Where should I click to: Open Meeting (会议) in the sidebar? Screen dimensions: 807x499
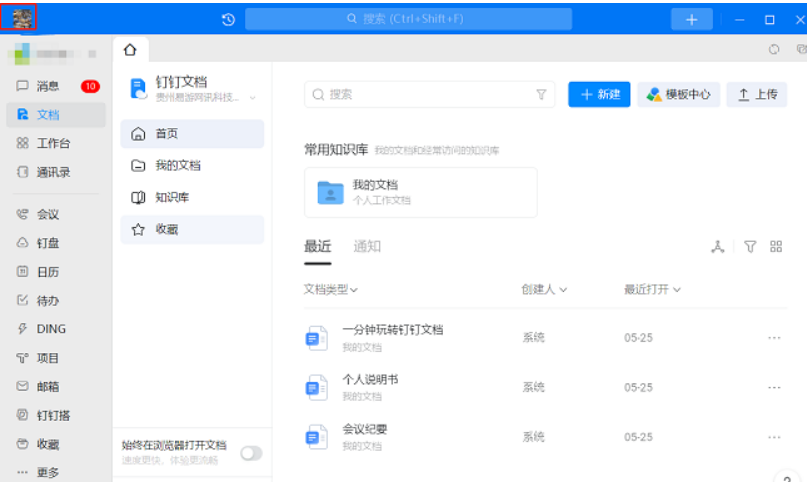[56, 214]
